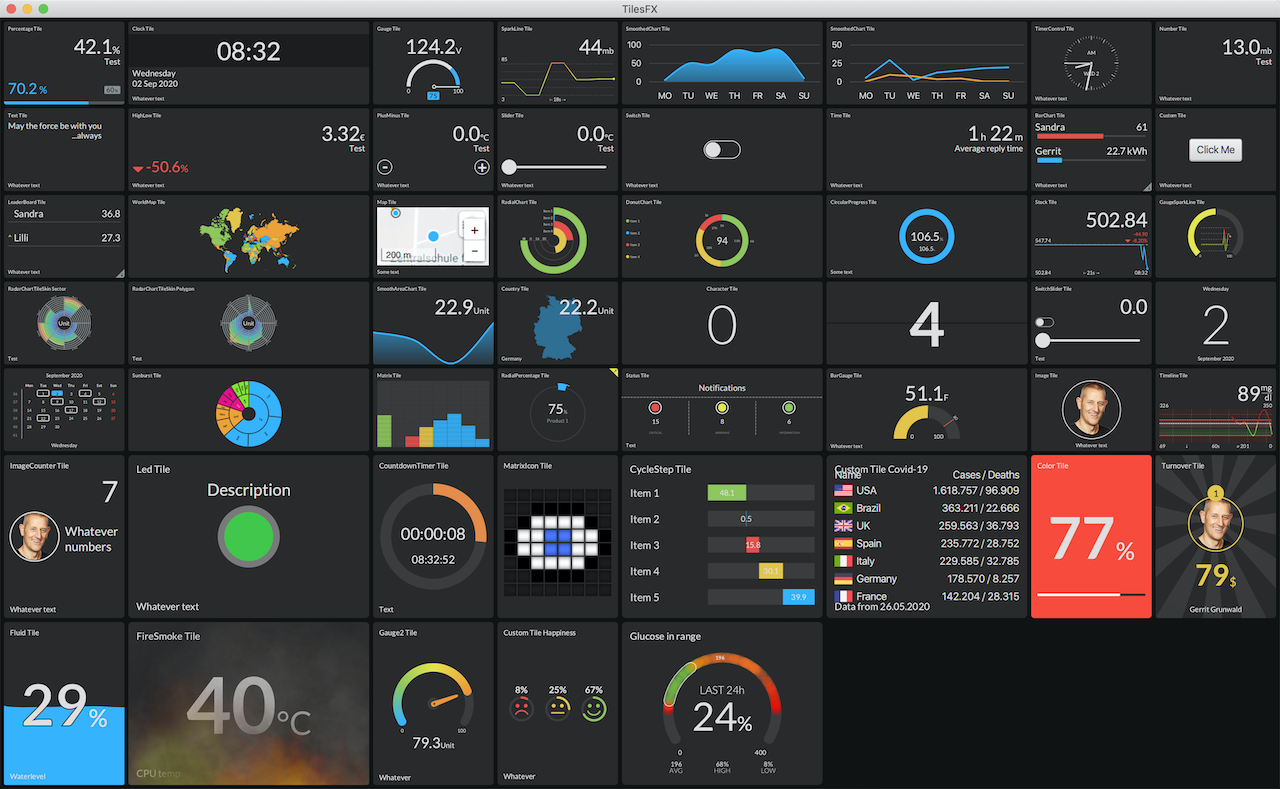Click the Brazil flag icon

click(843, 508)
